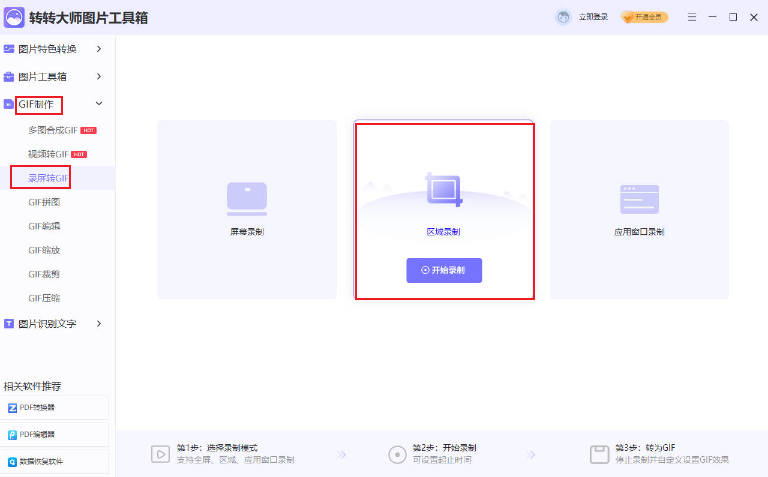Open GIF压缩 sidebar item
768x477 pixels.
[x=44, y=298]
